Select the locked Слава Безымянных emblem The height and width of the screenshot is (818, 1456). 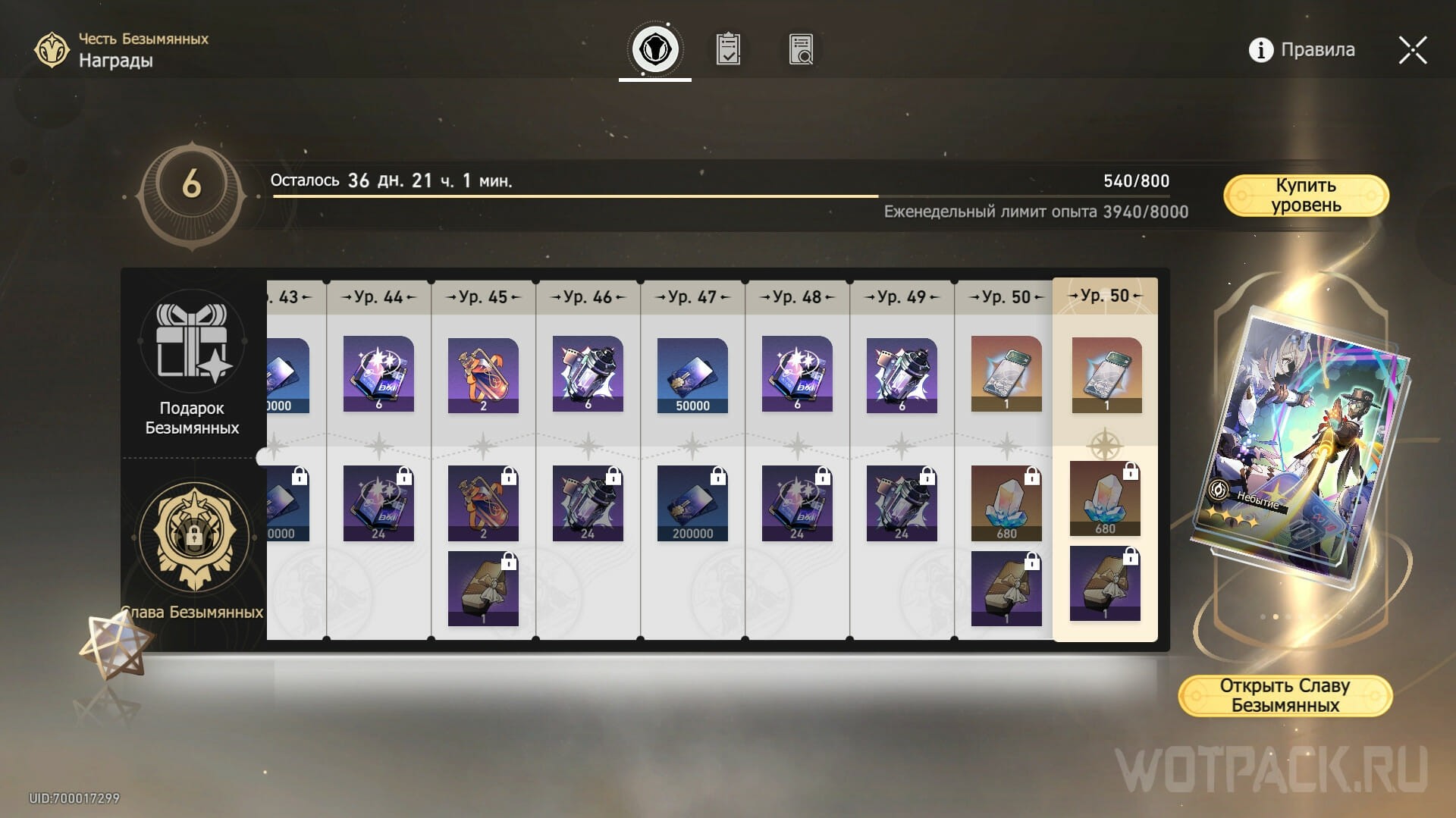194,537
